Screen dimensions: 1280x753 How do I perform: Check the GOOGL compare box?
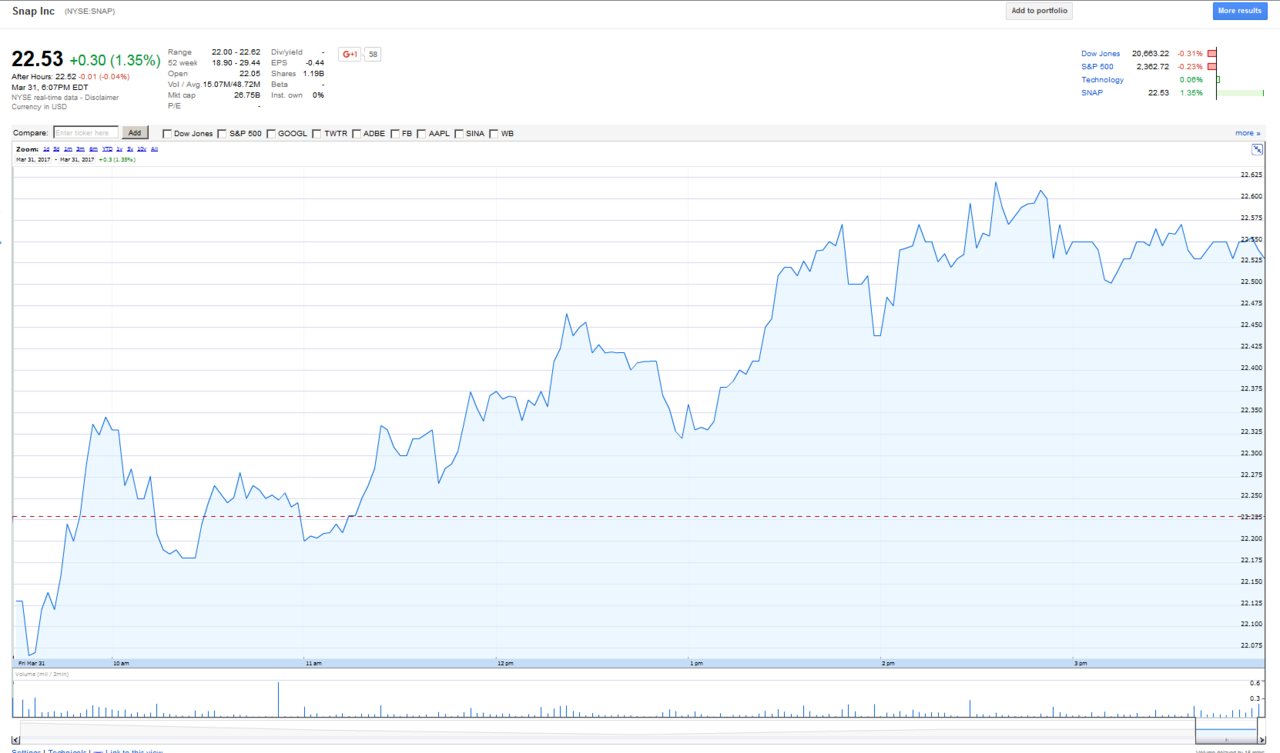tap(271, 133)
